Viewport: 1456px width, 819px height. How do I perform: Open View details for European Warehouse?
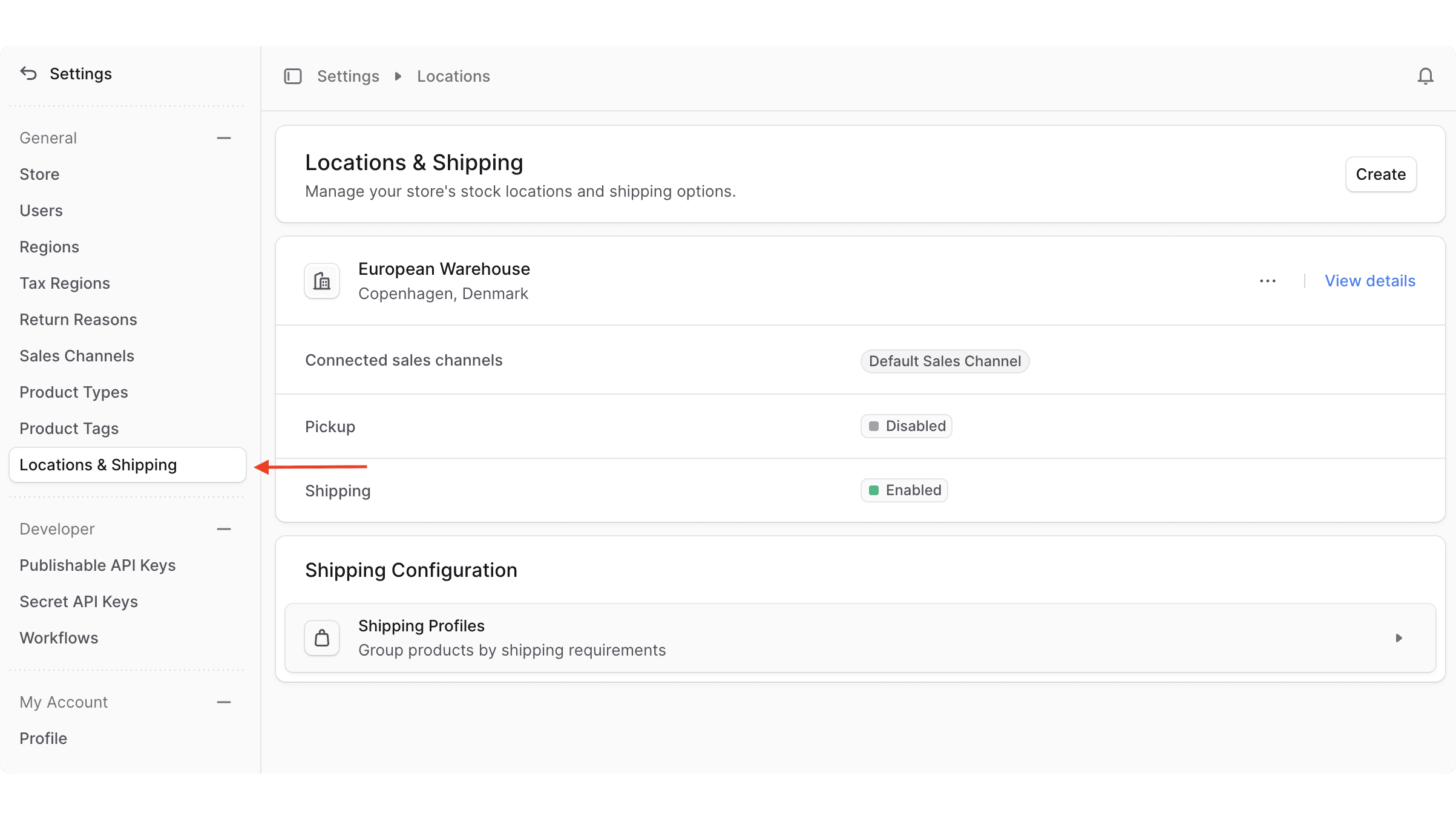pos(1370,280)
